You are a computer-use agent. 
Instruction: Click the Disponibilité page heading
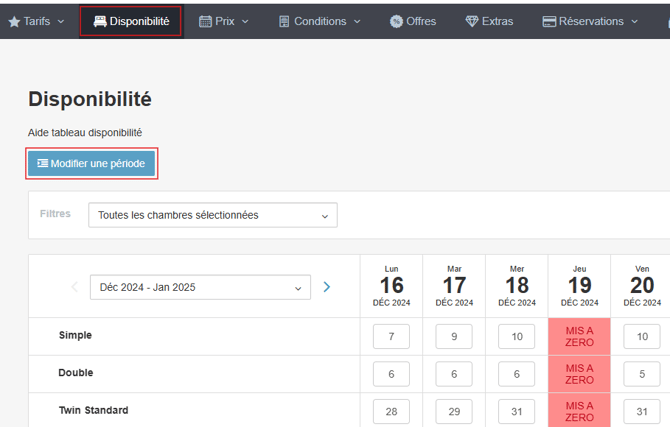90,99
